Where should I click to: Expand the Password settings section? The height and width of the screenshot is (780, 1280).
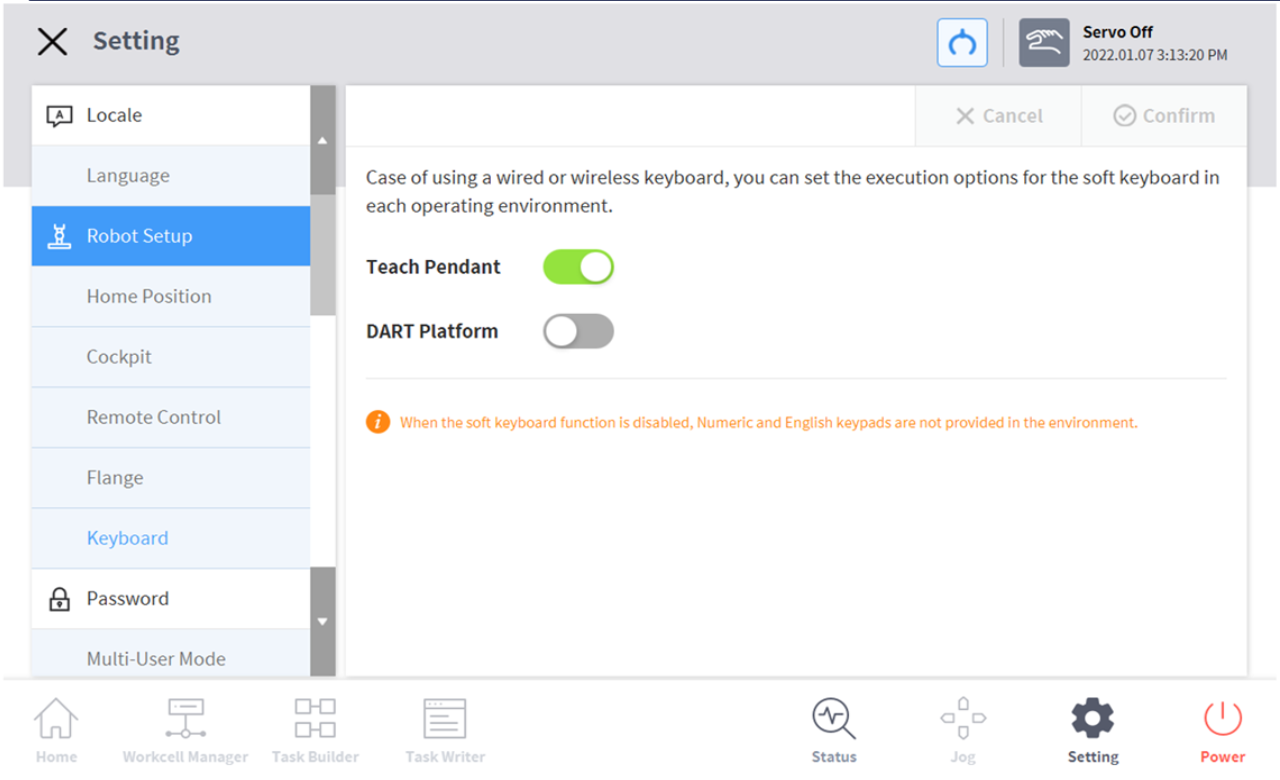pos(170,599)
